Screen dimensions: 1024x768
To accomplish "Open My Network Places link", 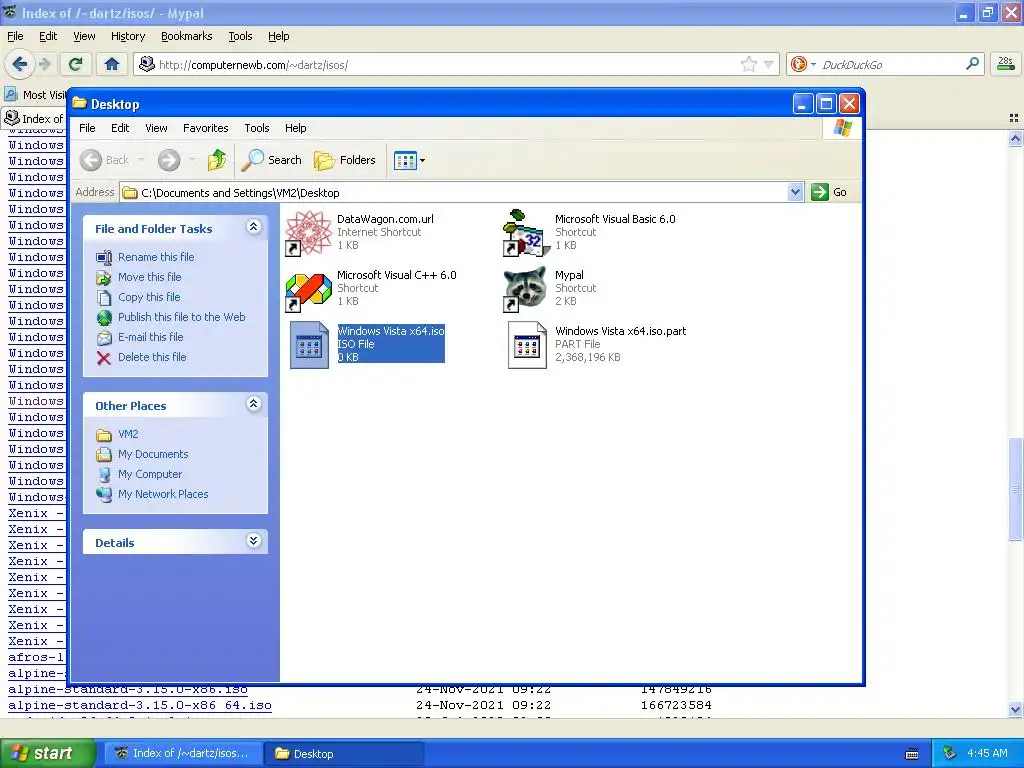I will click(x=163, y=494).
